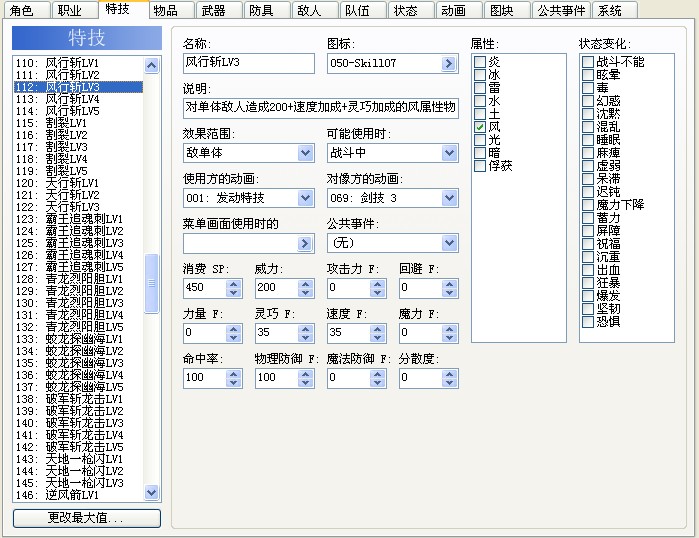
Task: Increase the 速度 F value
Action: 378,329
